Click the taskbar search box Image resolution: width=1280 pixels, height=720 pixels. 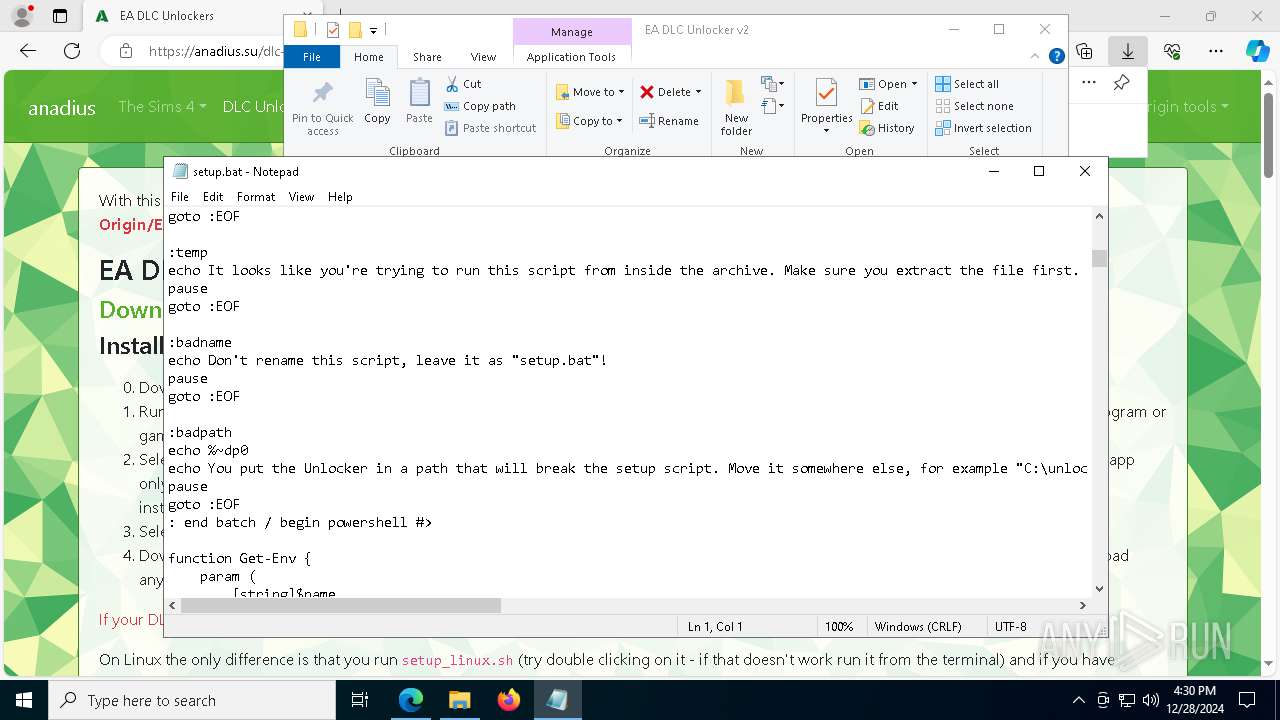click(x=192, y=700)
